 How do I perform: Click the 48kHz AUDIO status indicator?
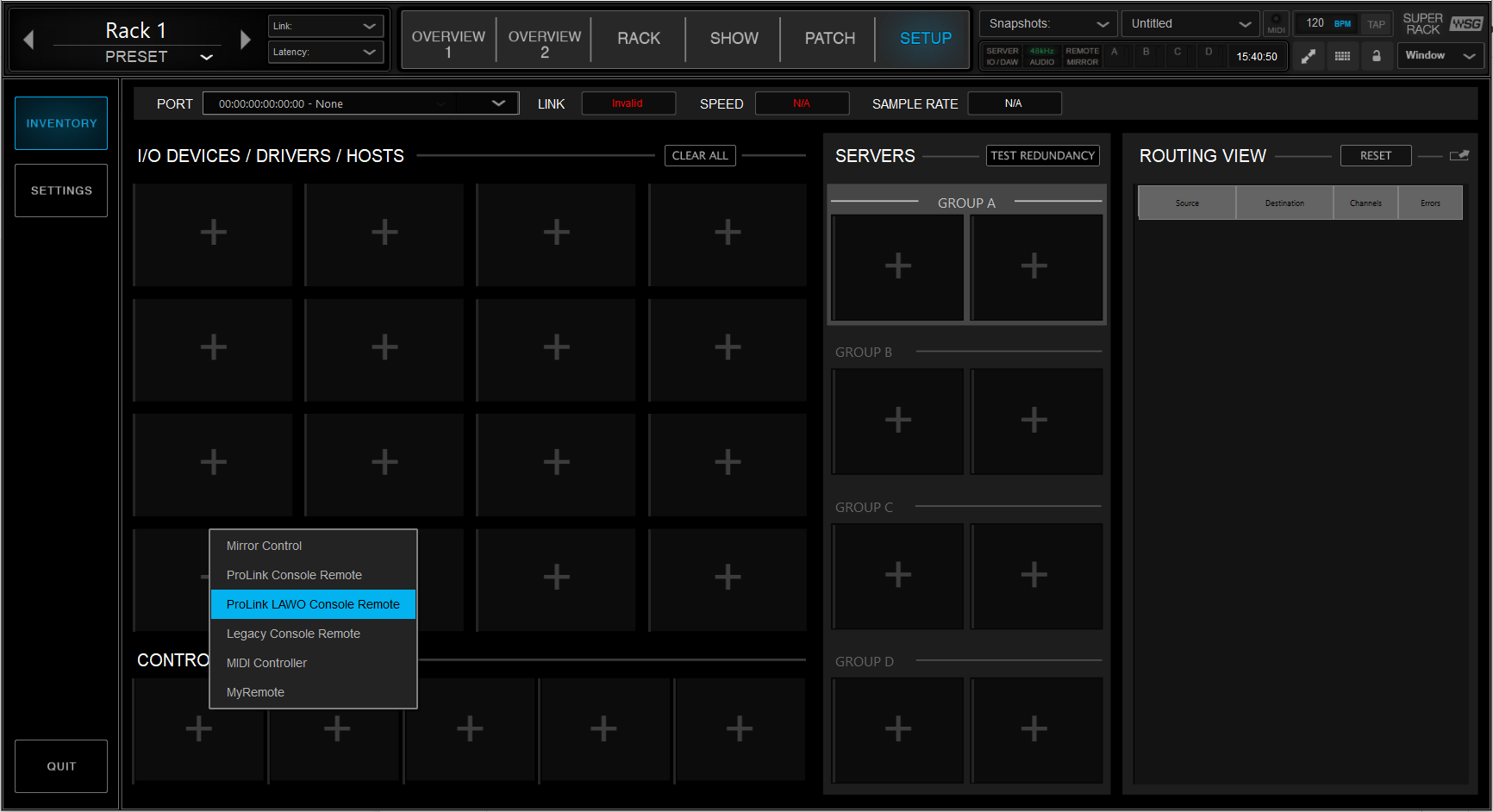[x=1042, y=57]
